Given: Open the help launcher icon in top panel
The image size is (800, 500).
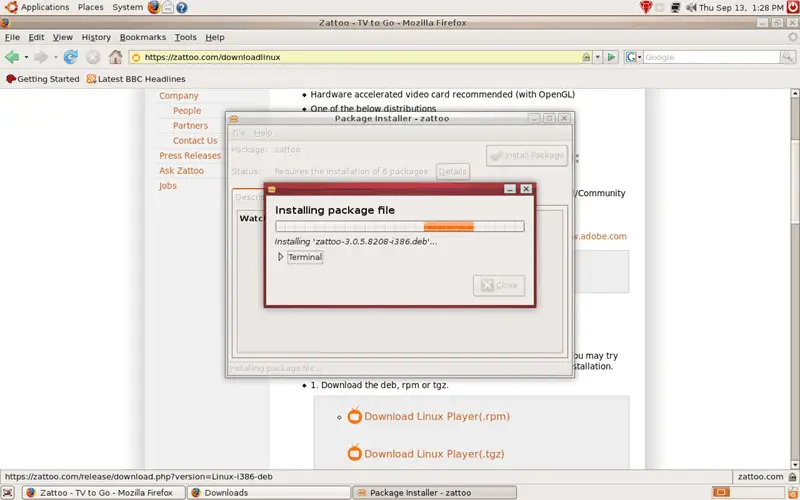Looking at the screenshot, I should [x=181, y=8].
